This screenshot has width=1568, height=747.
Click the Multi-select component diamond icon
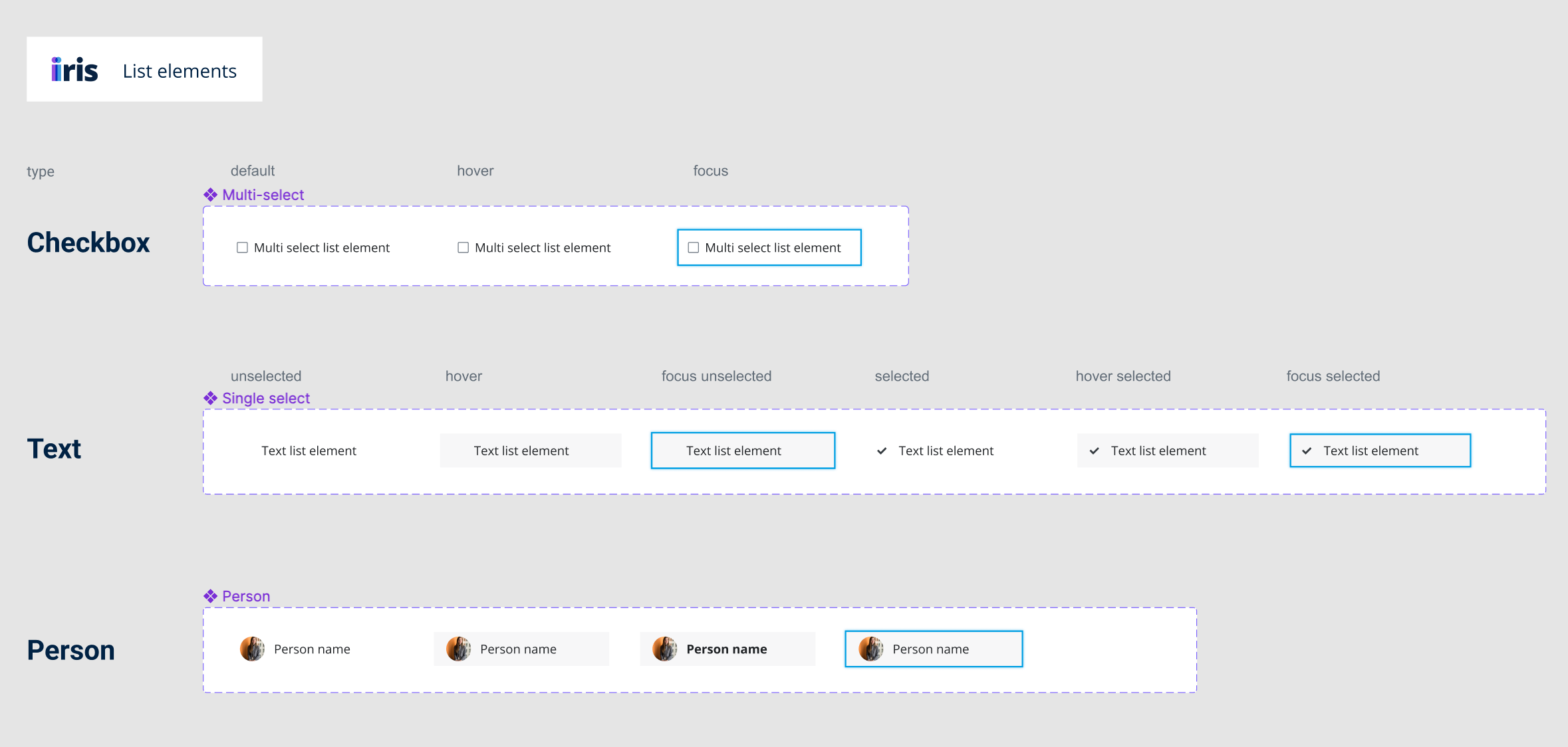click(210, 195)
